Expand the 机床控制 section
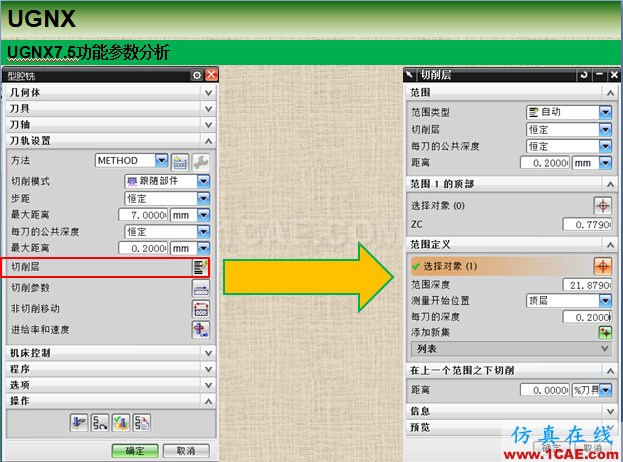 pyautogui.click(x=208, y=353)
